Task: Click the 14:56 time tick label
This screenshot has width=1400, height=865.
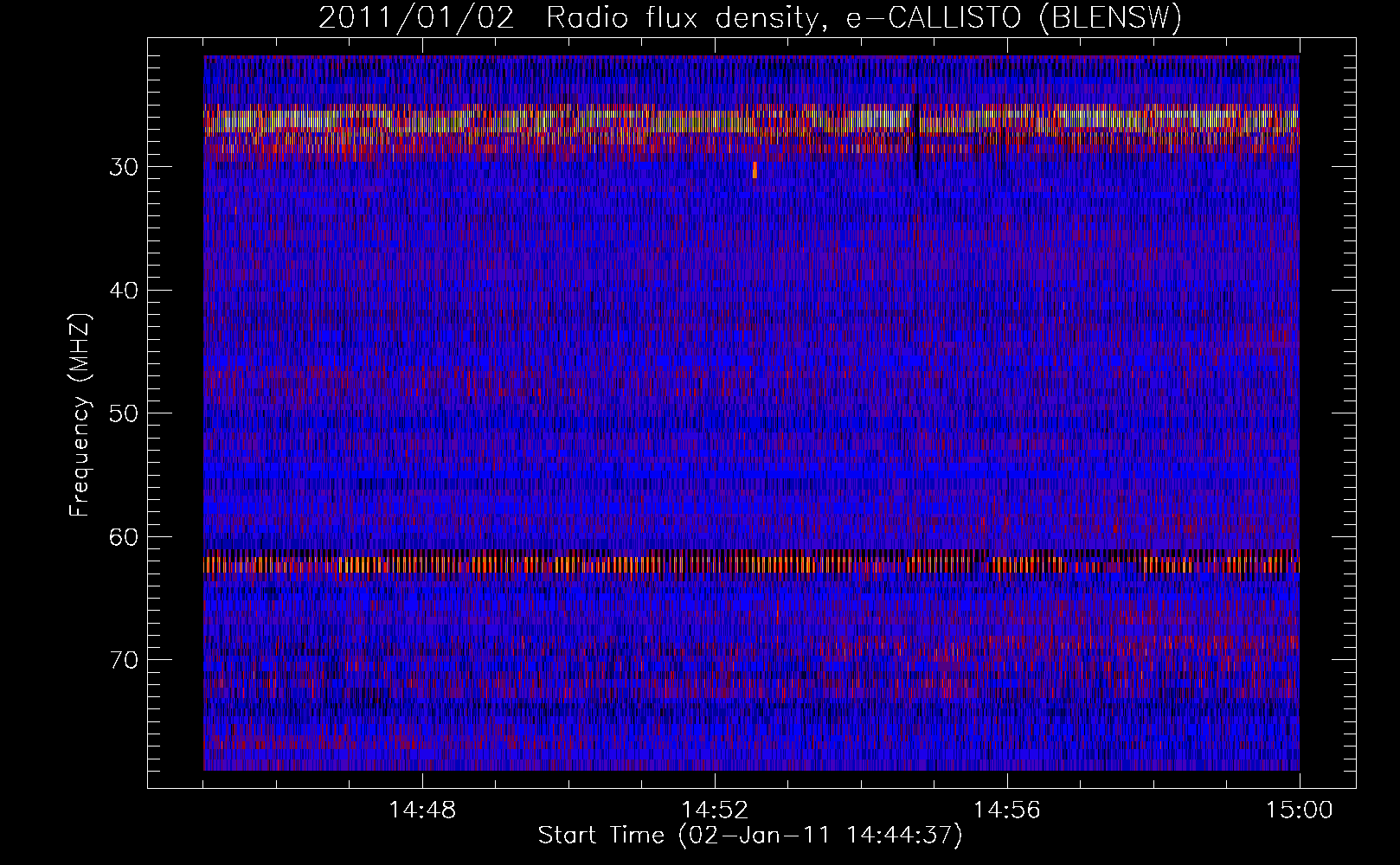Action: pos(1007,811)
